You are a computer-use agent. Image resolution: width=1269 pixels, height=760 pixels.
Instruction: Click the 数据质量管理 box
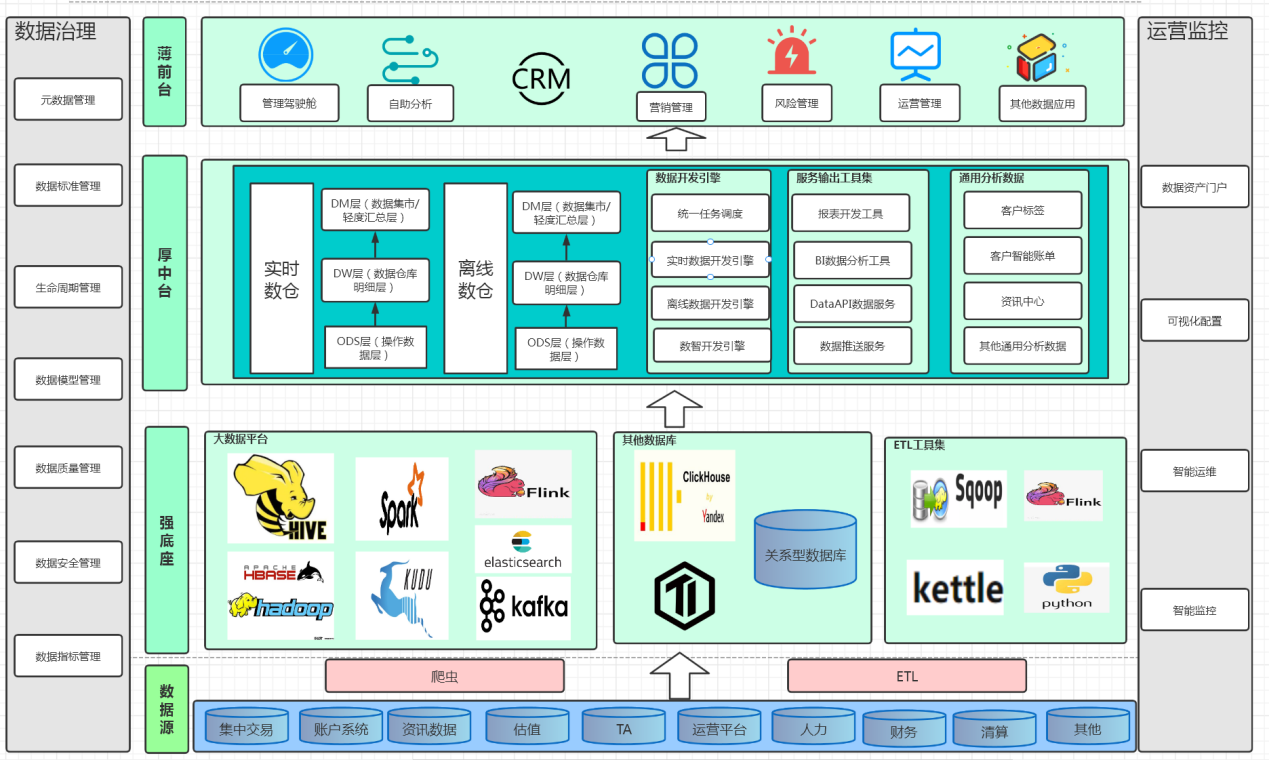pos(68,467)
